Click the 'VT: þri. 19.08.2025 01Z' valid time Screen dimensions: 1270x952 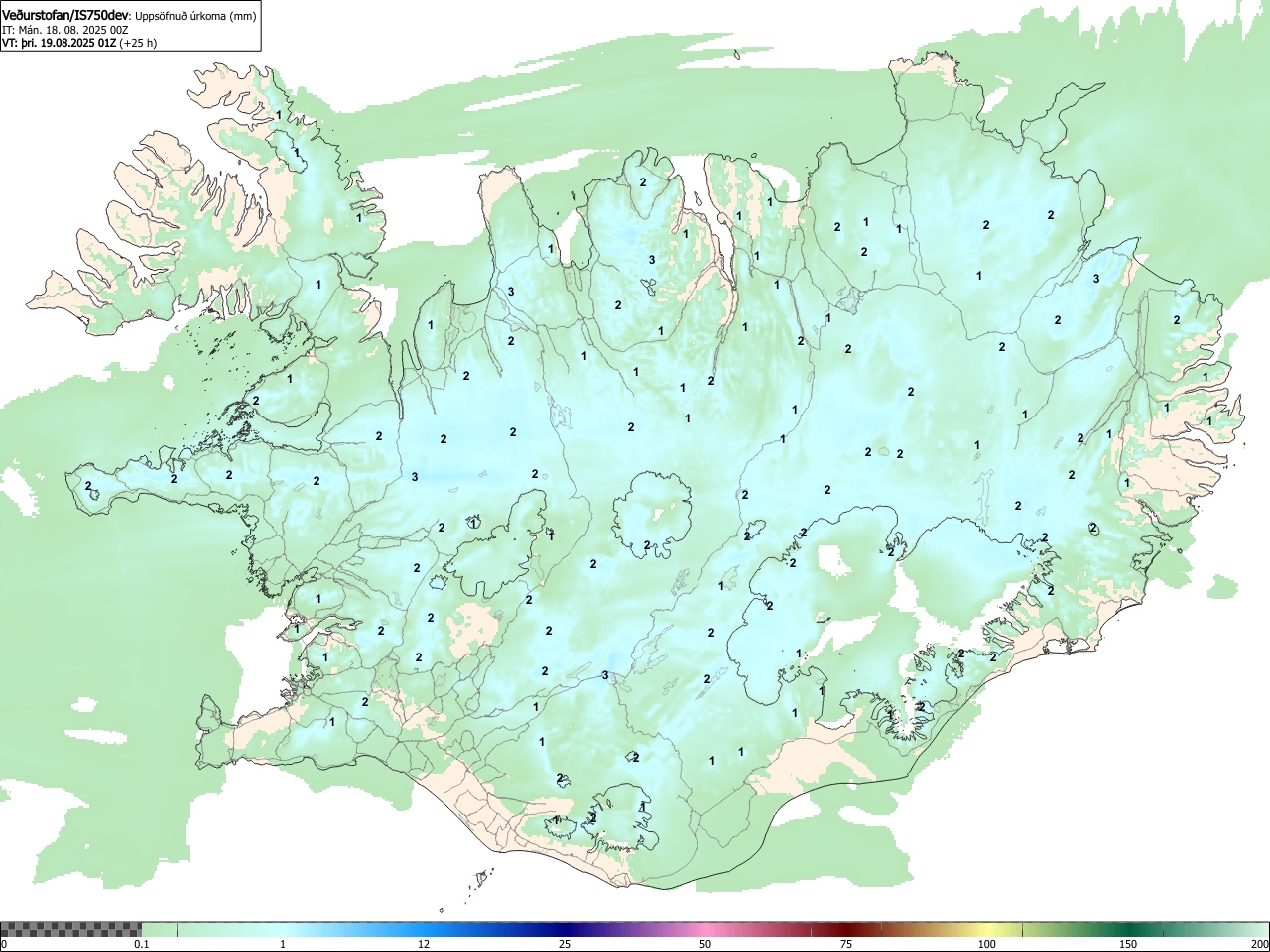pyautogui.click(x=59, y=43)
